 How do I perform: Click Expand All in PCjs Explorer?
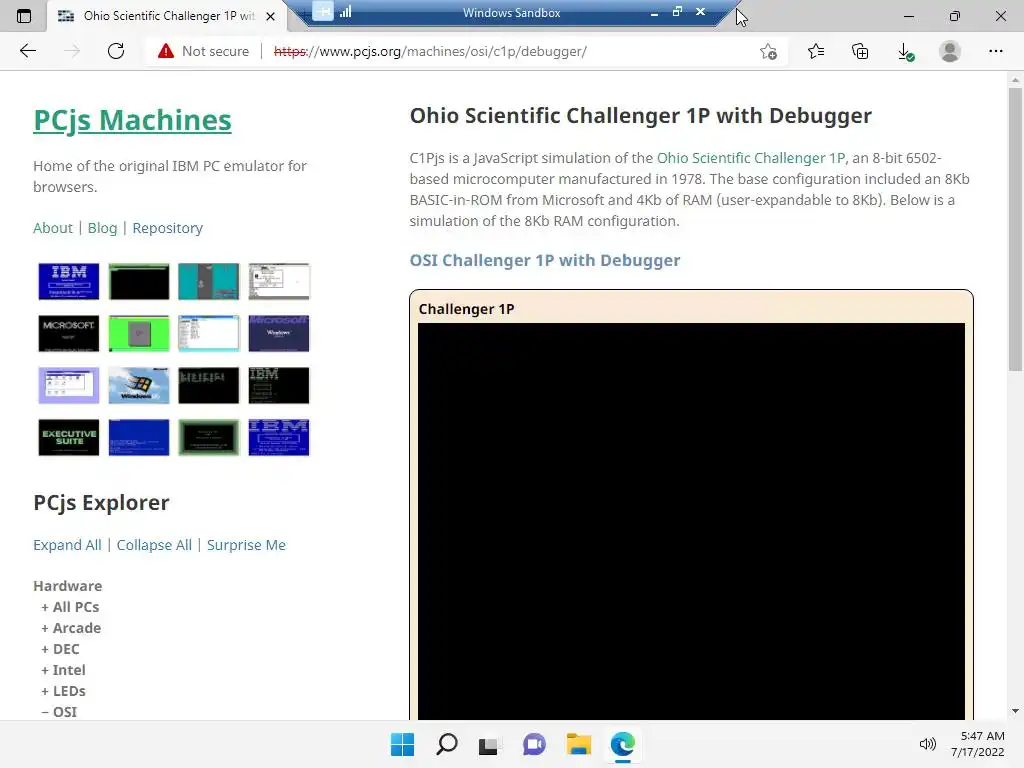[67, 545]
